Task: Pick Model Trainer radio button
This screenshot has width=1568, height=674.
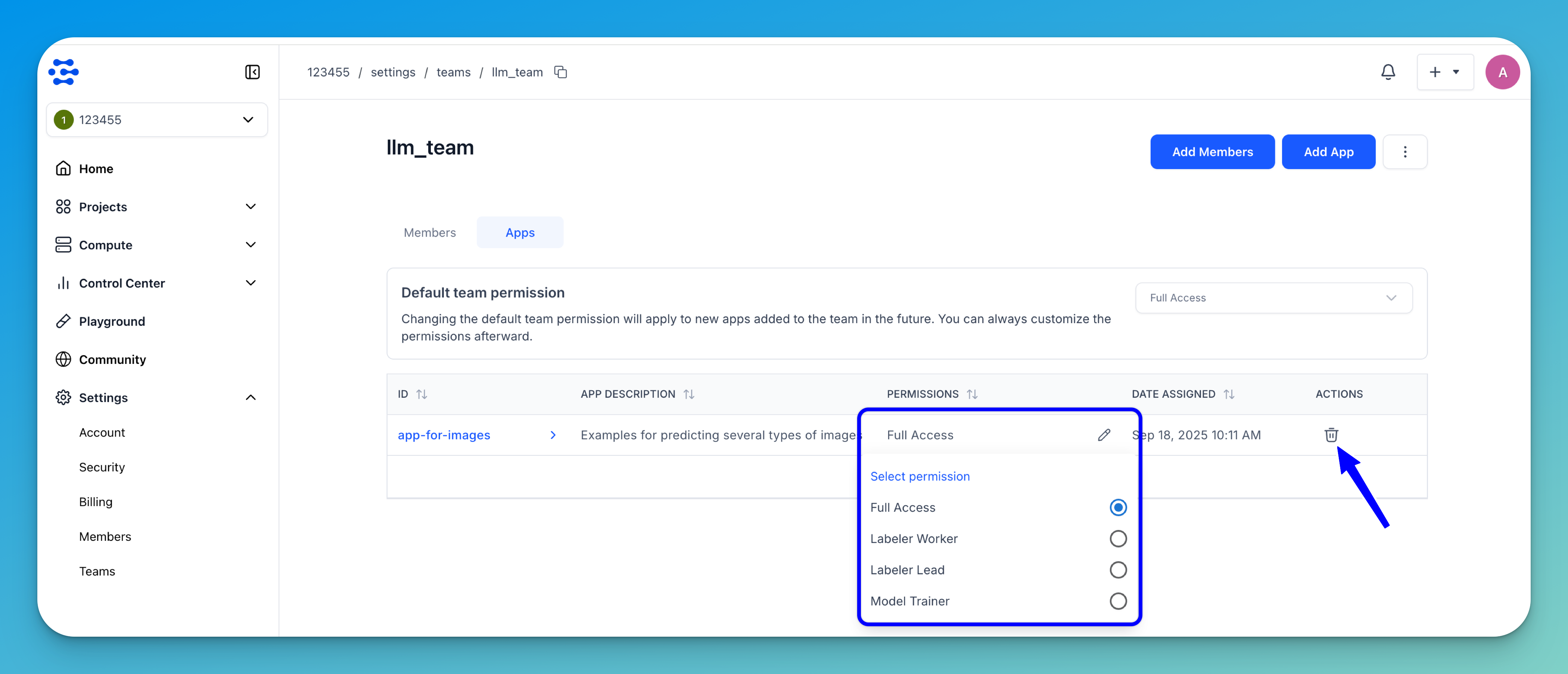Action: (1117, 601)
